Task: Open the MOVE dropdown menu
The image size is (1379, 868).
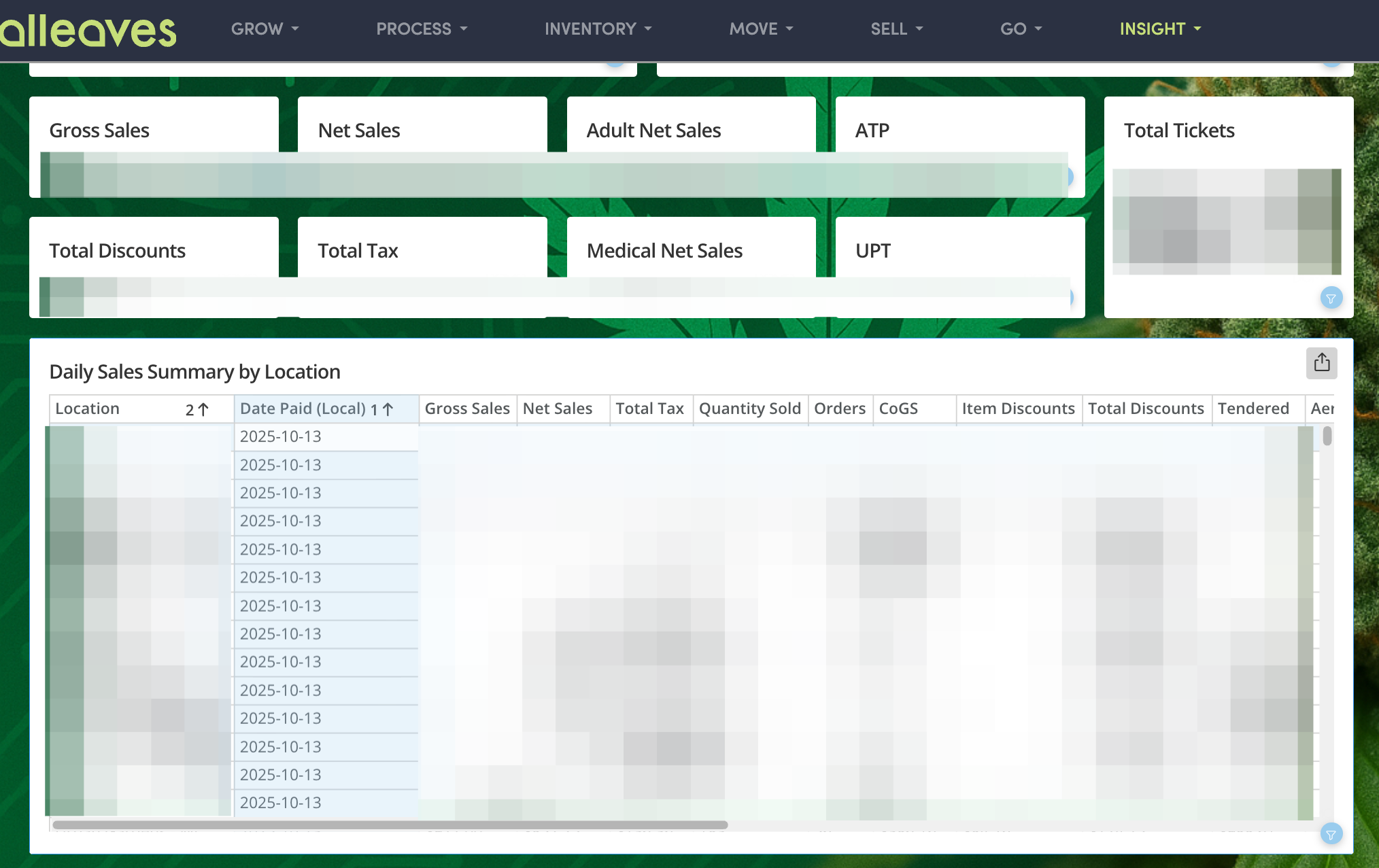Action: pos(761,29)
